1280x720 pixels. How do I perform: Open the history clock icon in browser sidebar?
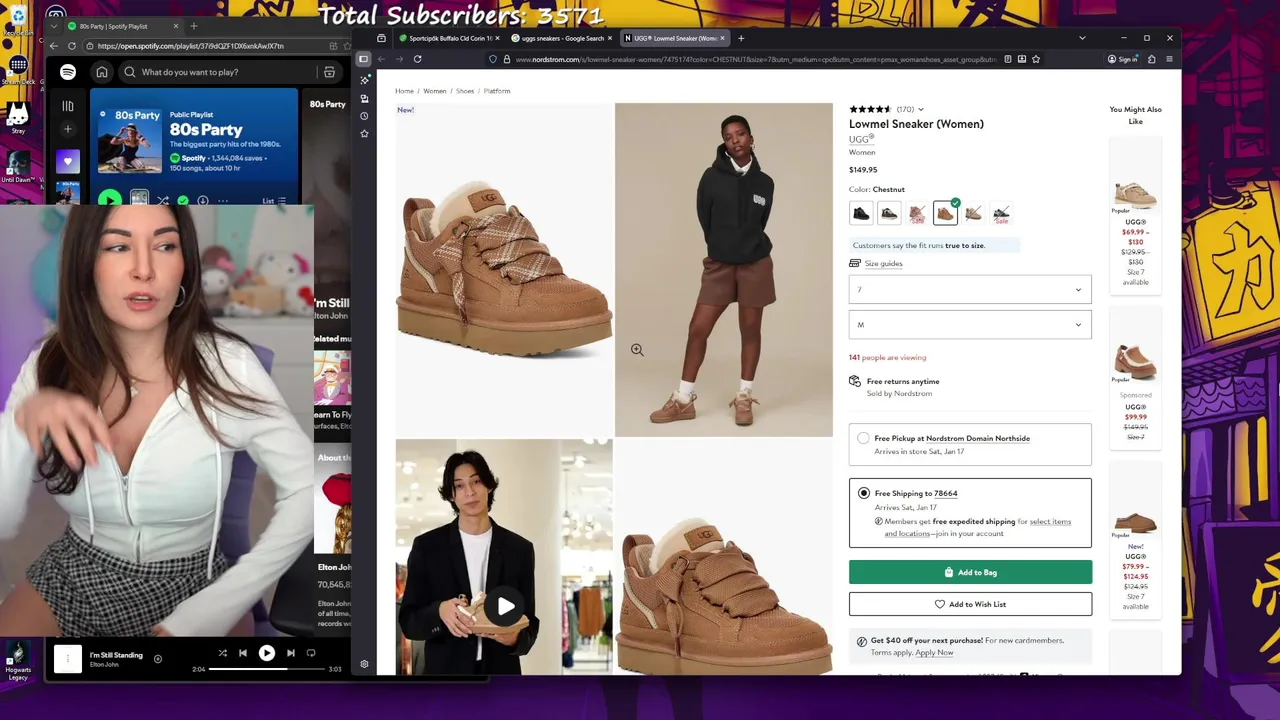(x=364, y=116)
